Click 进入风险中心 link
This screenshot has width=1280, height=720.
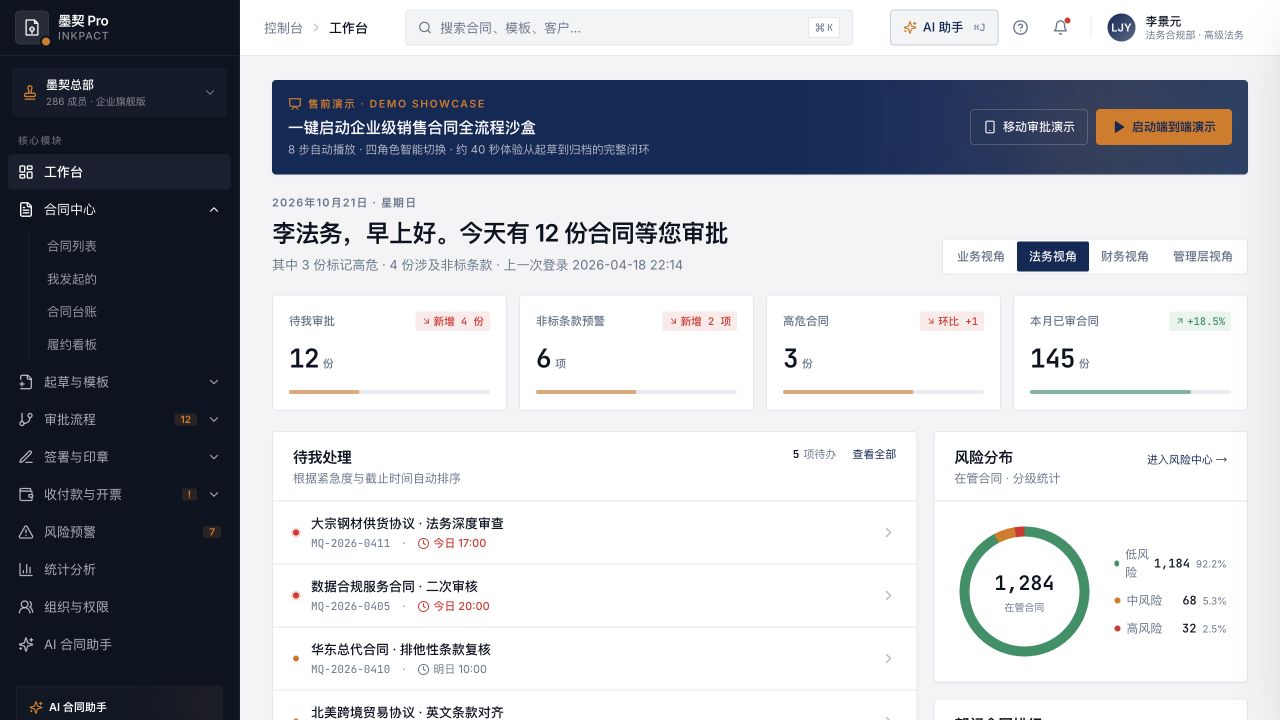tap(1187, 460)
